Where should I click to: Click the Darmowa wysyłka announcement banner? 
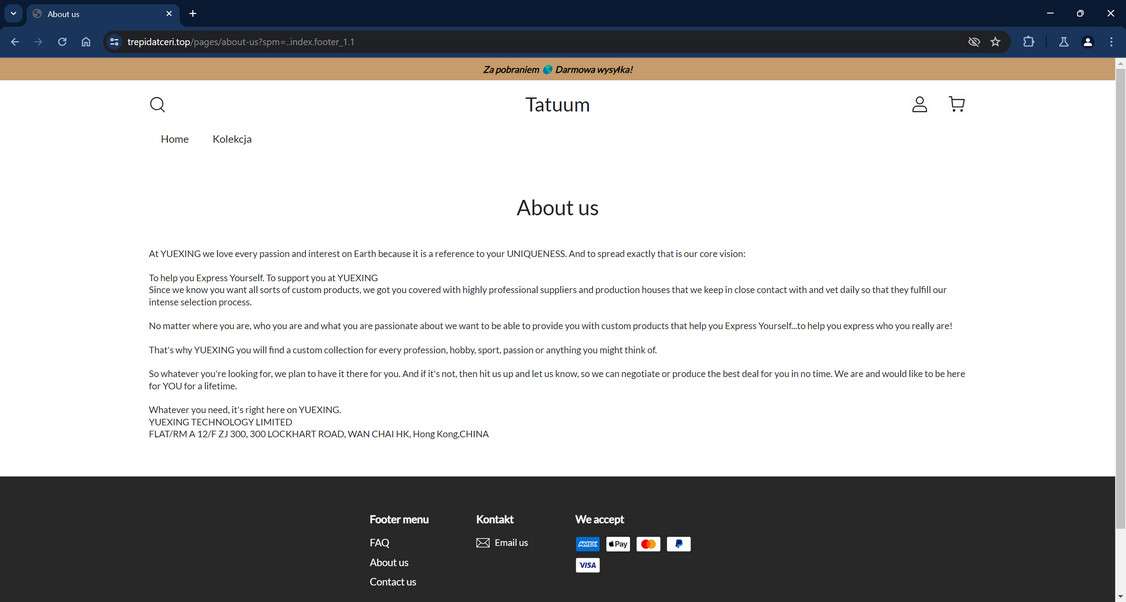(x=557, y=69)
